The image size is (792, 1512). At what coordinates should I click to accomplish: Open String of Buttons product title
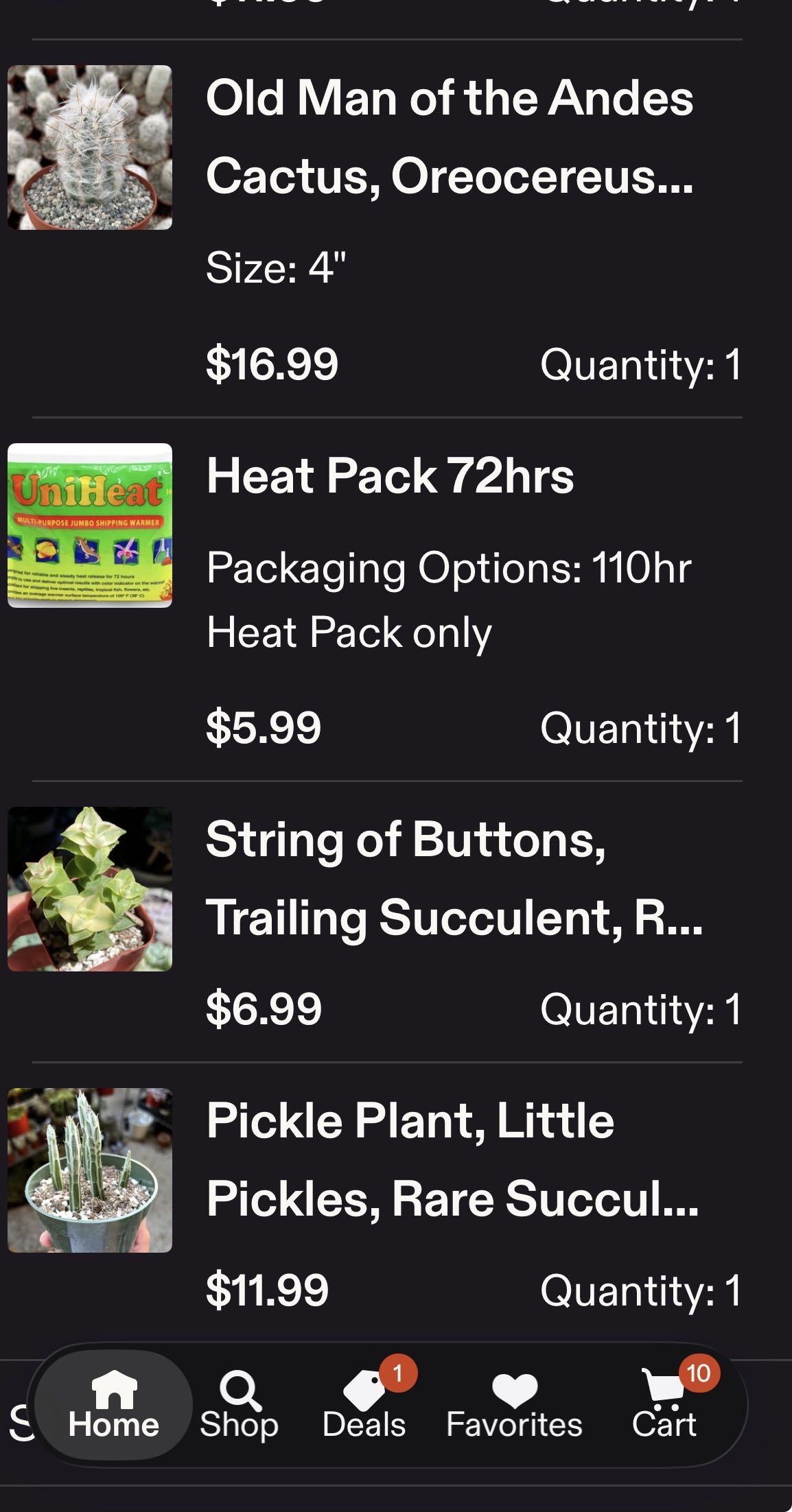tap(454, 878)
